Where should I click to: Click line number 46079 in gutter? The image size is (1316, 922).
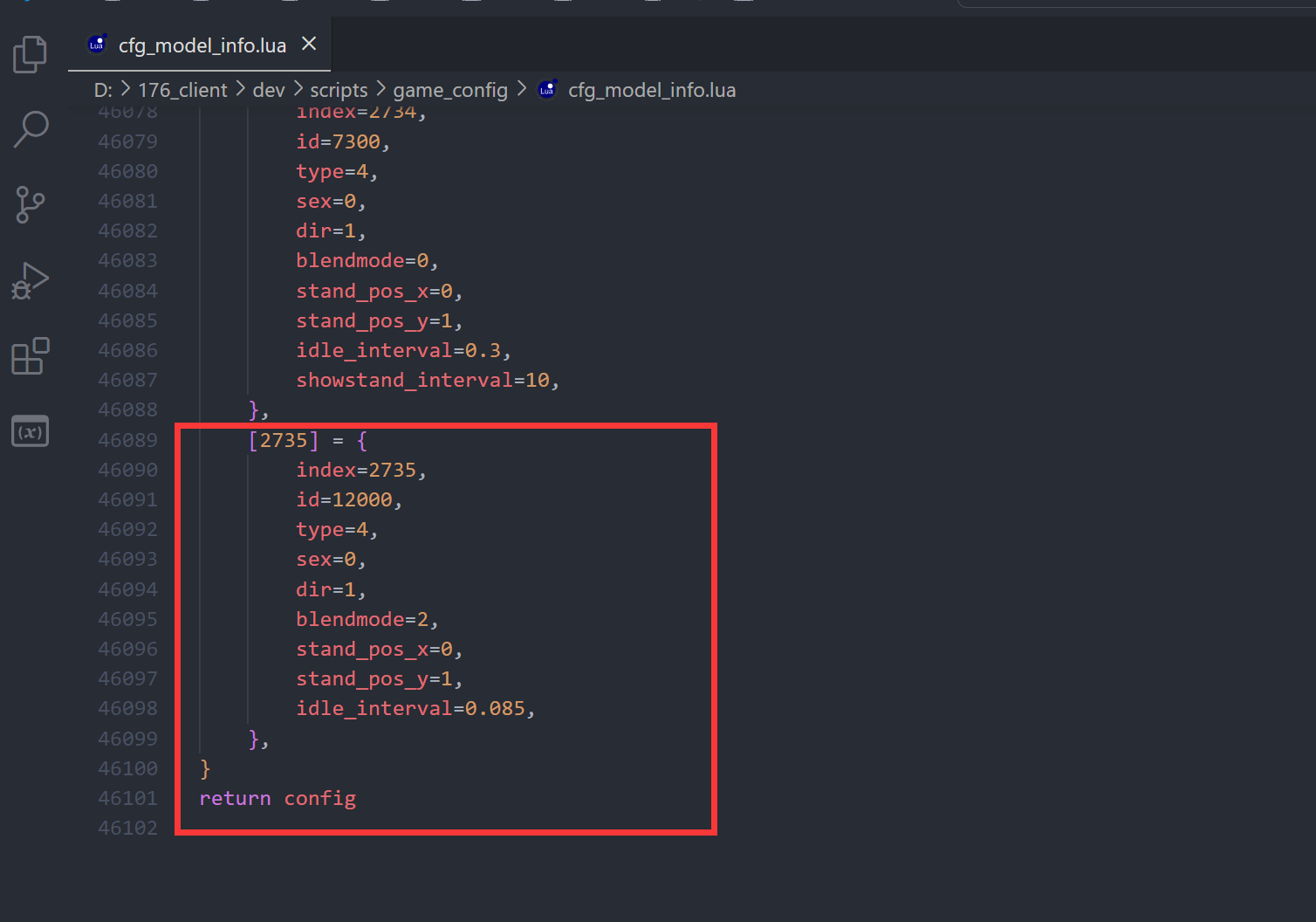[128, 141]
